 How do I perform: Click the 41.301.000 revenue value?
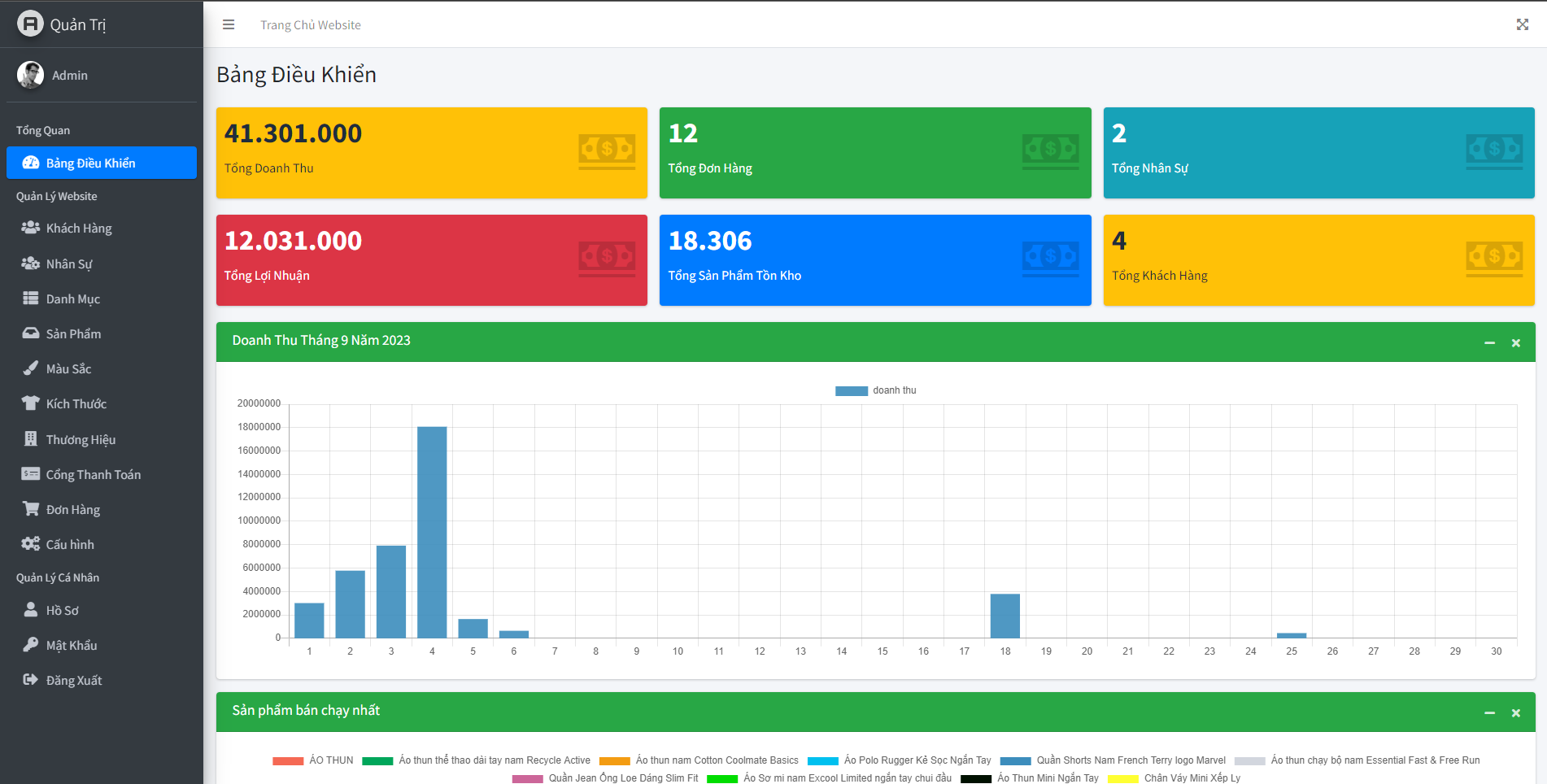tap(293, 133)
